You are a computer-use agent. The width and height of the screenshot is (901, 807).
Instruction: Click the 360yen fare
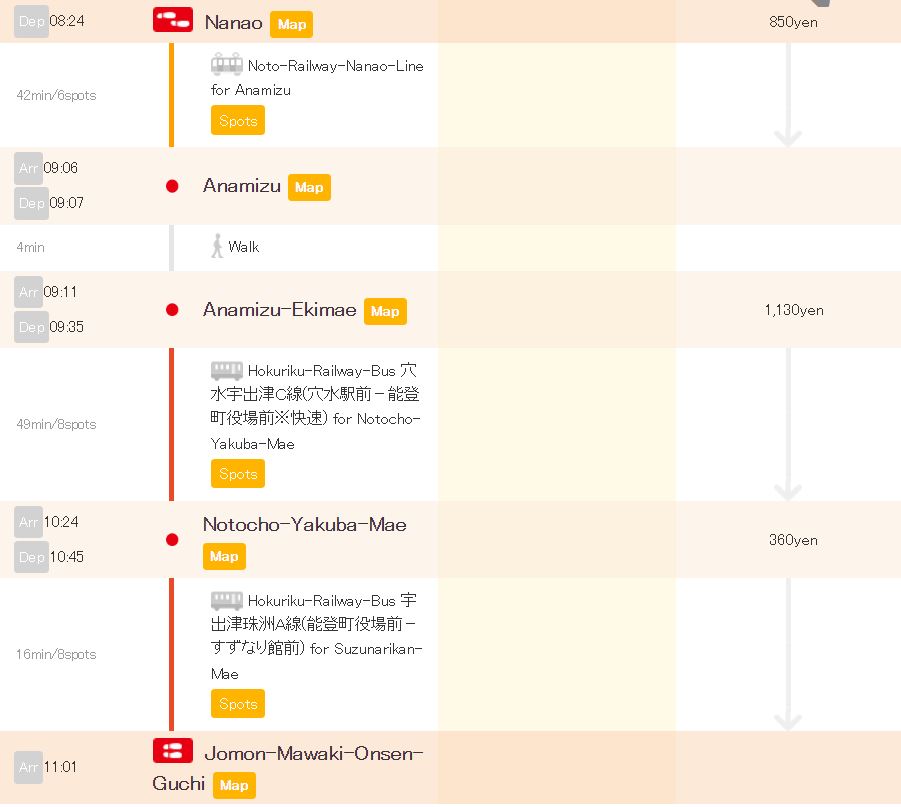(x=793, y=540)
